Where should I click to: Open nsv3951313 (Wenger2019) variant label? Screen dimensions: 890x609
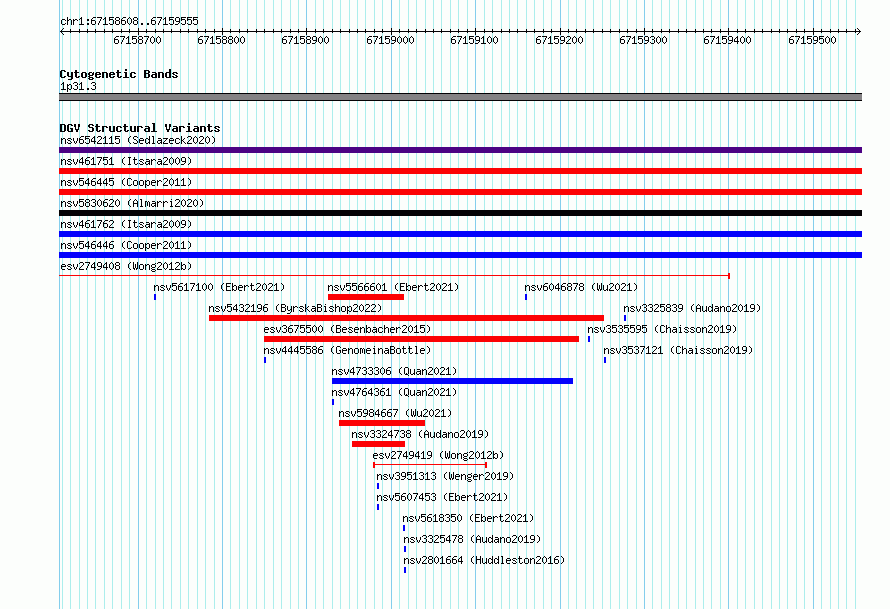point(445,476)
